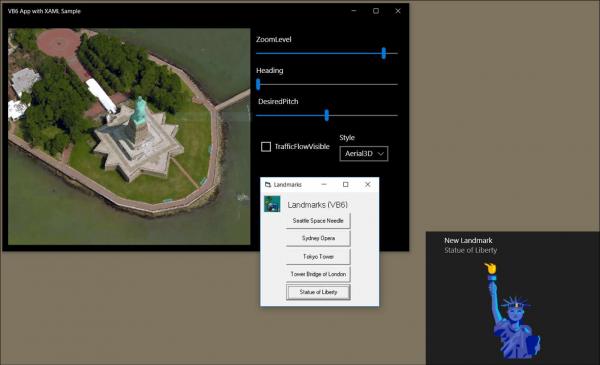Click the New Landmark notification title

[x=468, y=240]
